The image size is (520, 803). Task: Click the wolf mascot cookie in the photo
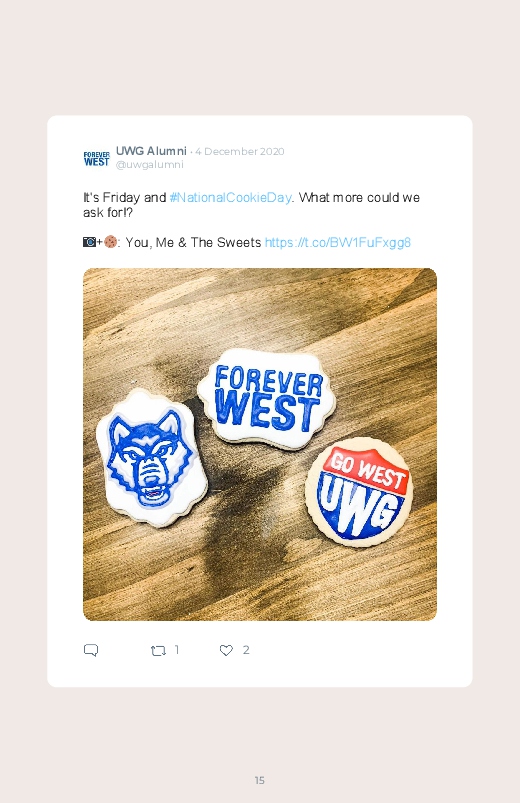pos(152,458)
